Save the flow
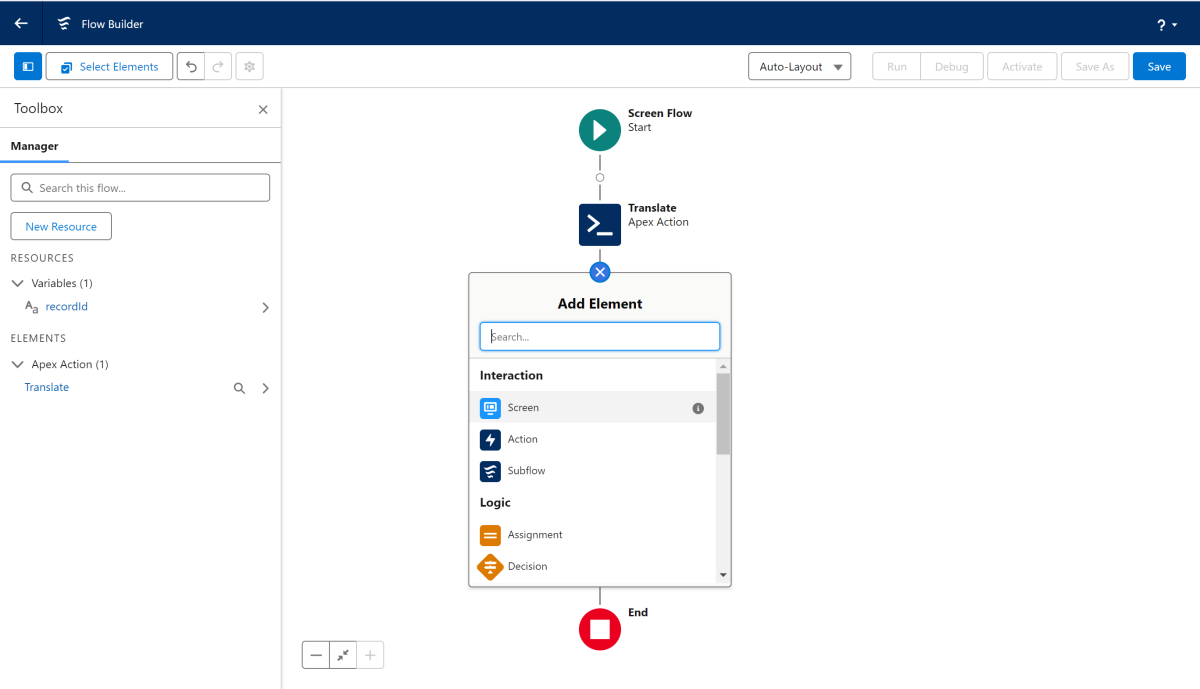Screen dimensions: 1200x689 [1158, 67]
